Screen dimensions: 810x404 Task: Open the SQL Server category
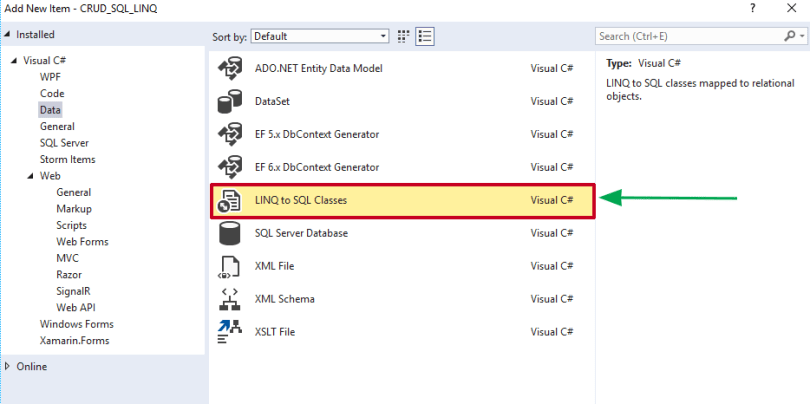coord(64,143)
